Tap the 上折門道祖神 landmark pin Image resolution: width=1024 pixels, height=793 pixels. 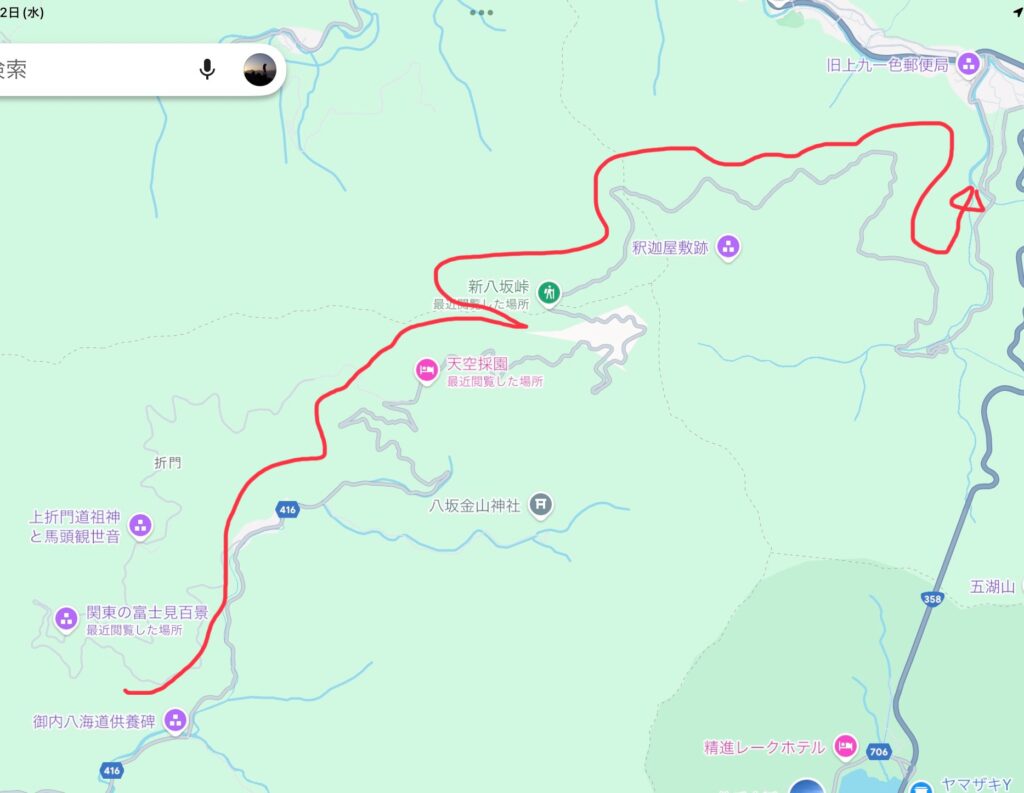[140, 526]
